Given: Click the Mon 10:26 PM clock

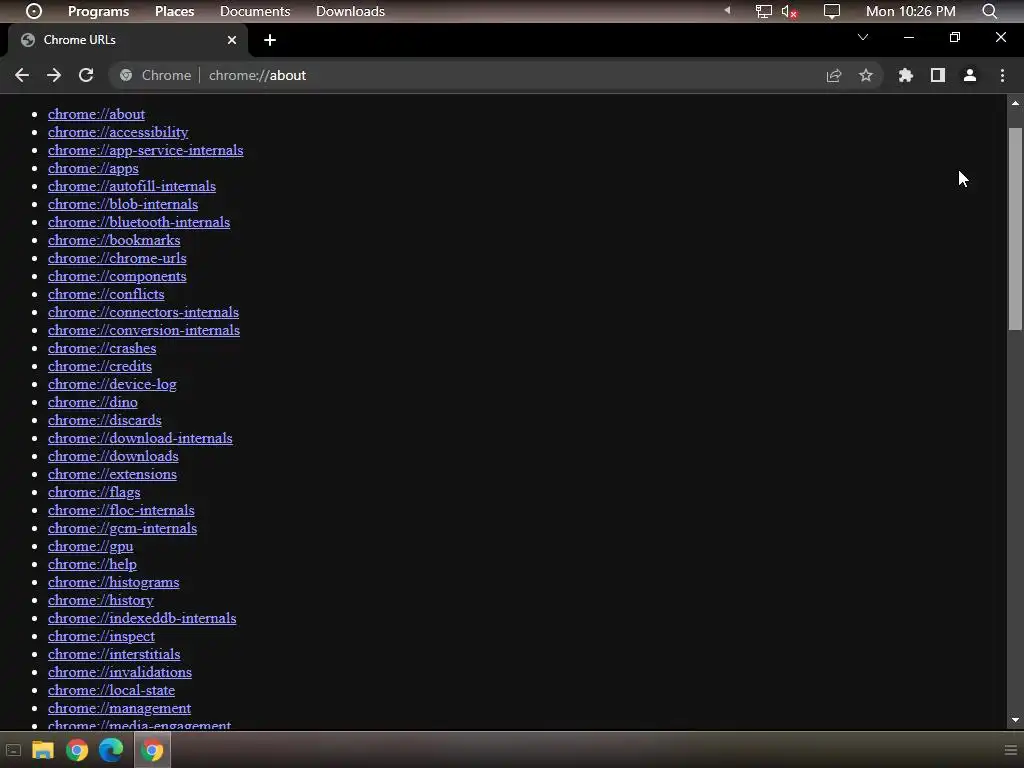Looking at the screenshot, I should [910, 11].
